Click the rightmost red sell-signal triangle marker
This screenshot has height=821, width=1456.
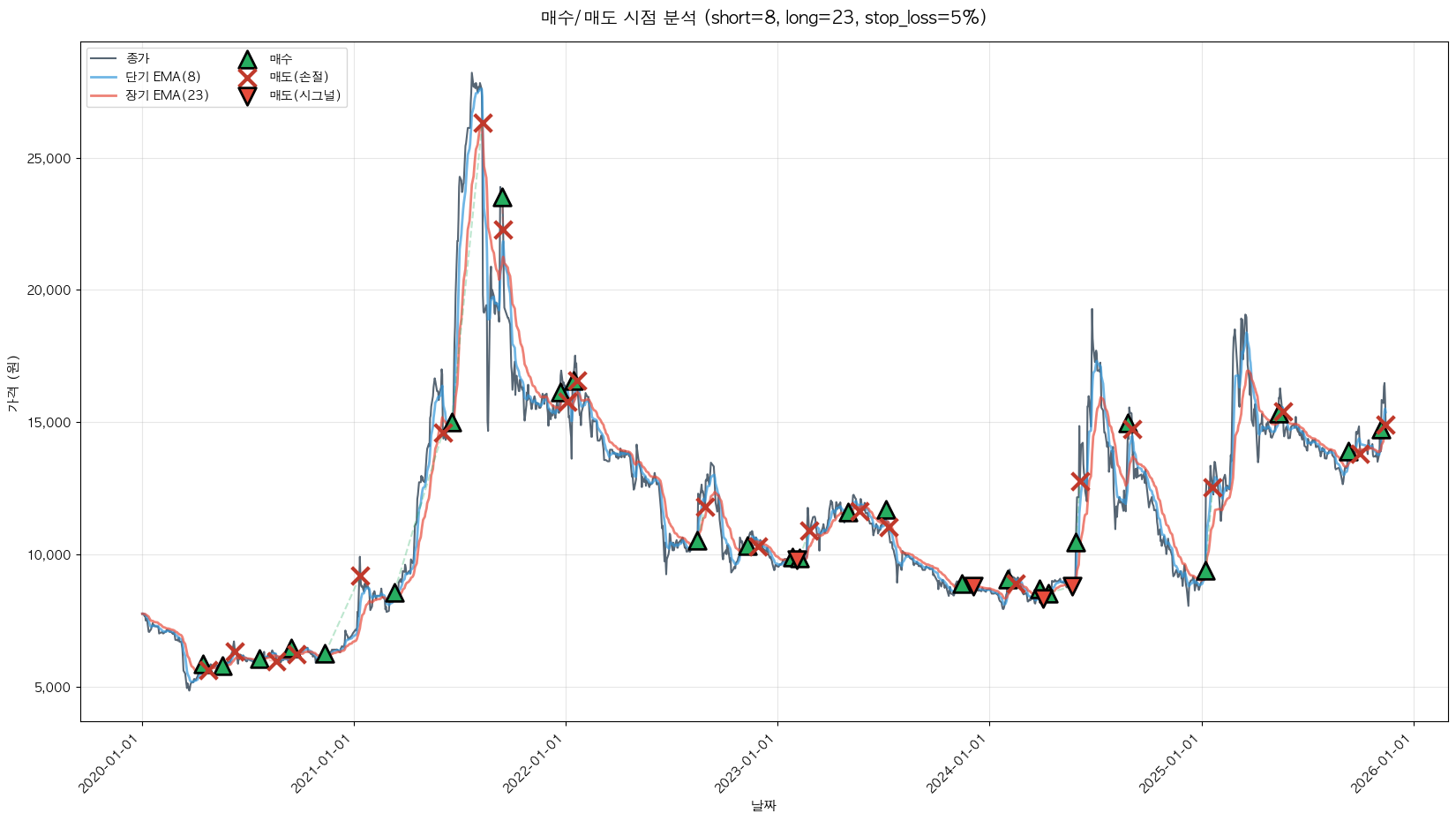pos(1072,585)
